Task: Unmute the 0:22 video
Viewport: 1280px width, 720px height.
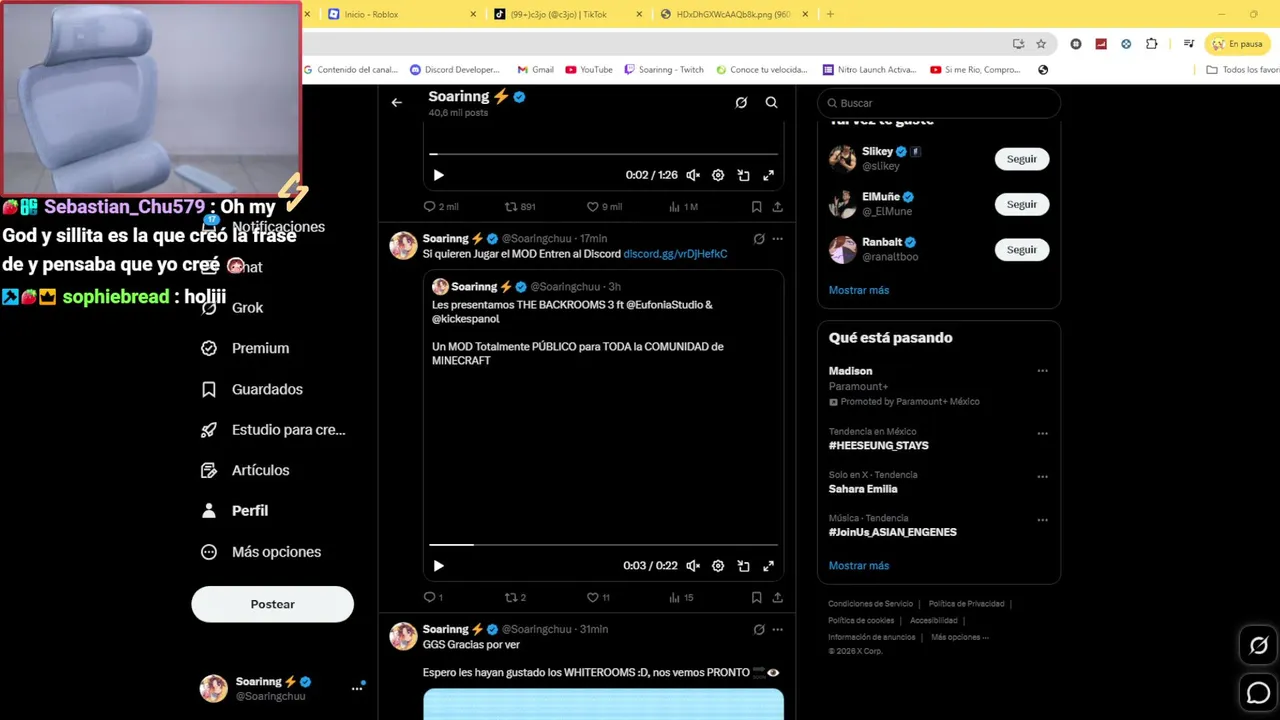Action: point(693,566)
